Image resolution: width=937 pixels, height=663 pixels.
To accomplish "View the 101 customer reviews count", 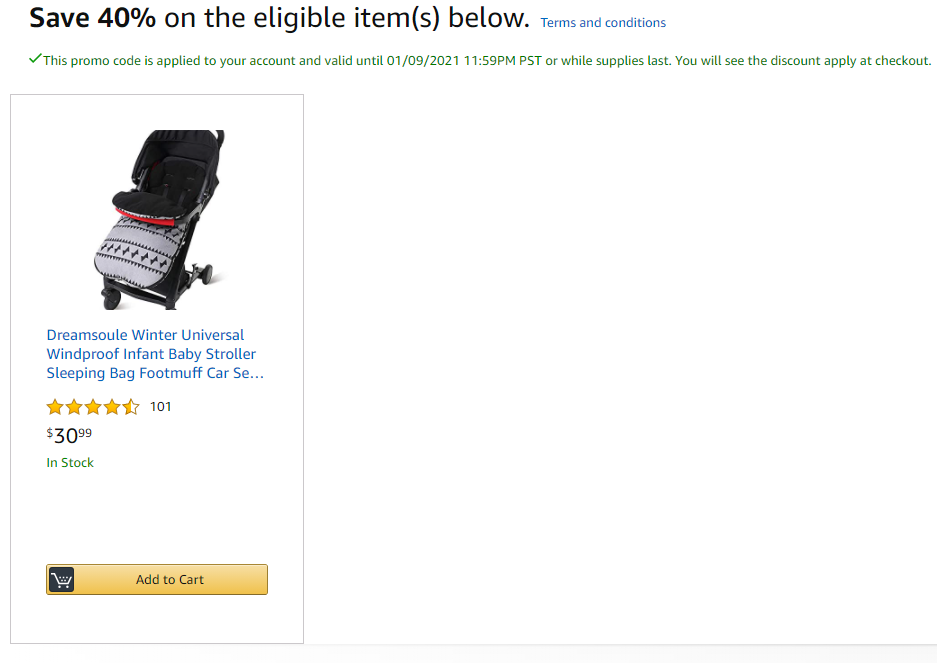I will (x=160, y=407).
